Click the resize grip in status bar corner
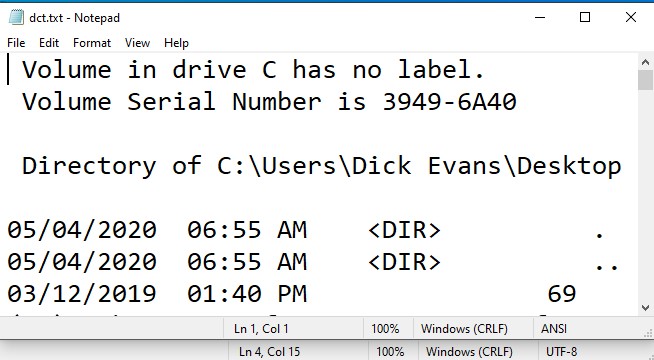 tap(648, 332)
